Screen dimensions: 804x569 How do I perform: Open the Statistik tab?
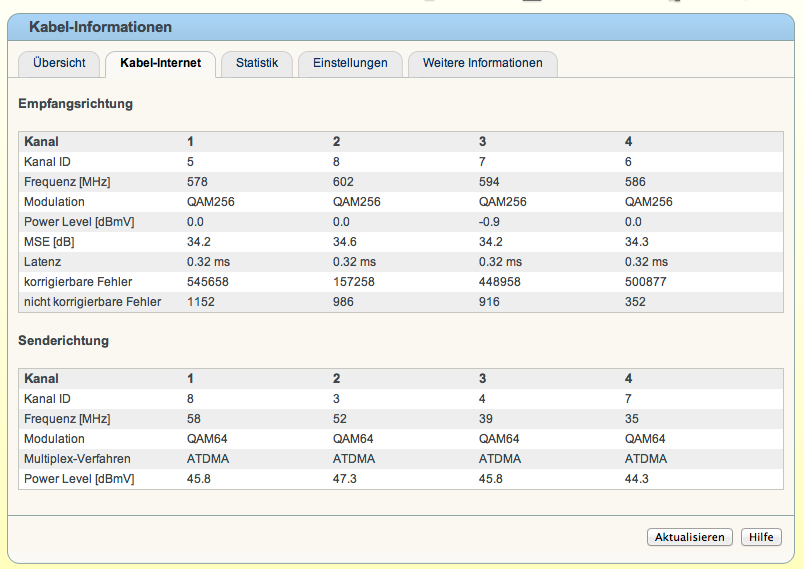coord(257,63)
